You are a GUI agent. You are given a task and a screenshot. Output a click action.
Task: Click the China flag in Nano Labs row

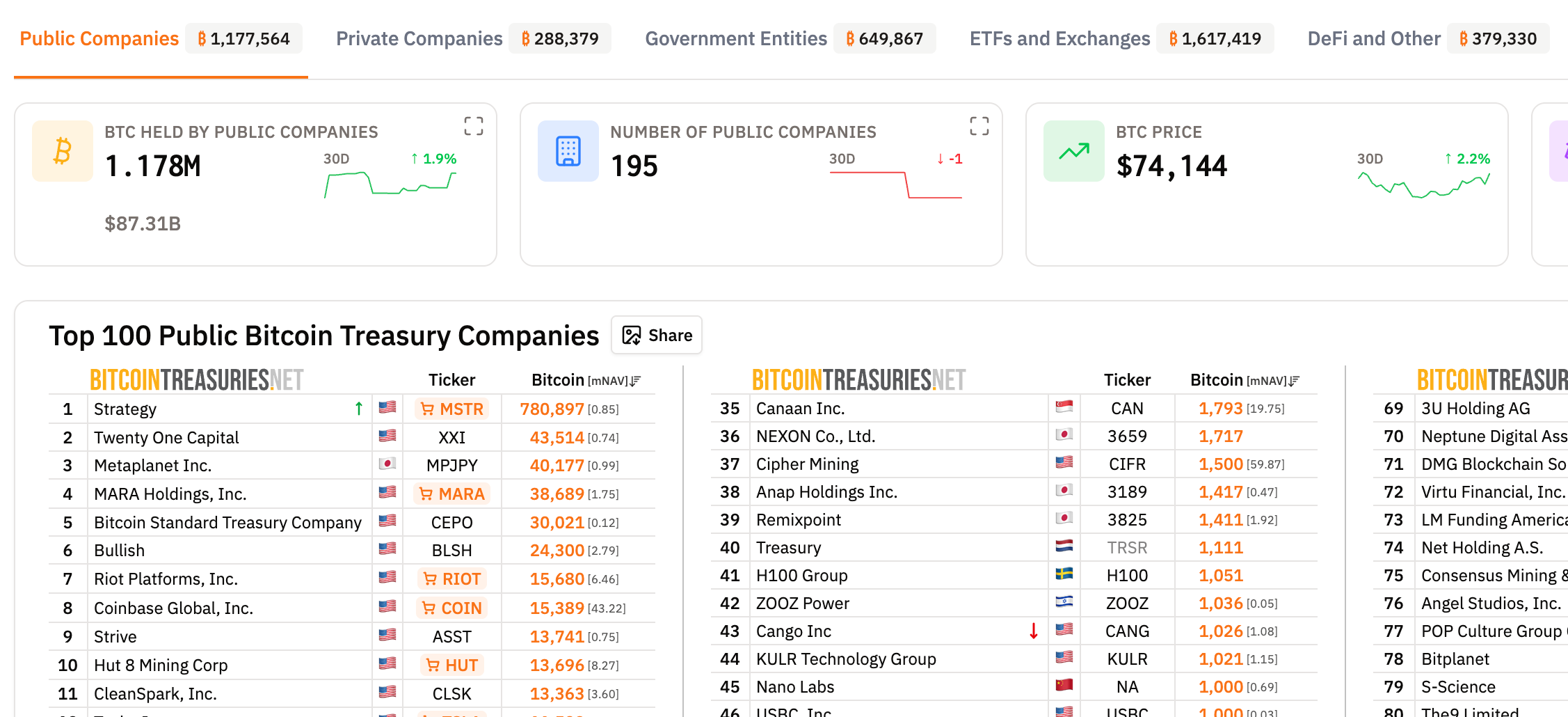pyautogui.click(x=1064, y=685)
